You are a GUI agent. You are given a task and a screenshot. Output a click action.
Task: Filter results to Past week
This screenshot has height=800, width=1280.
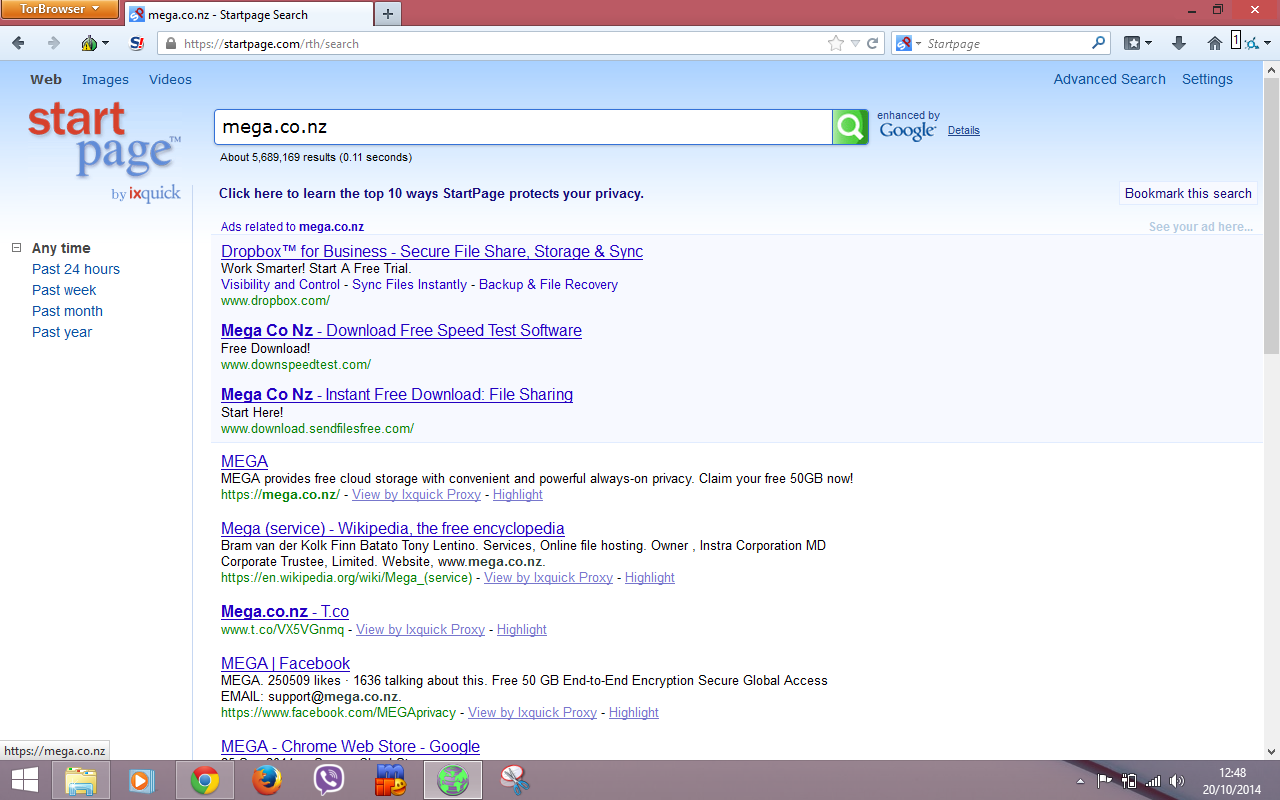tap(64, 290)
